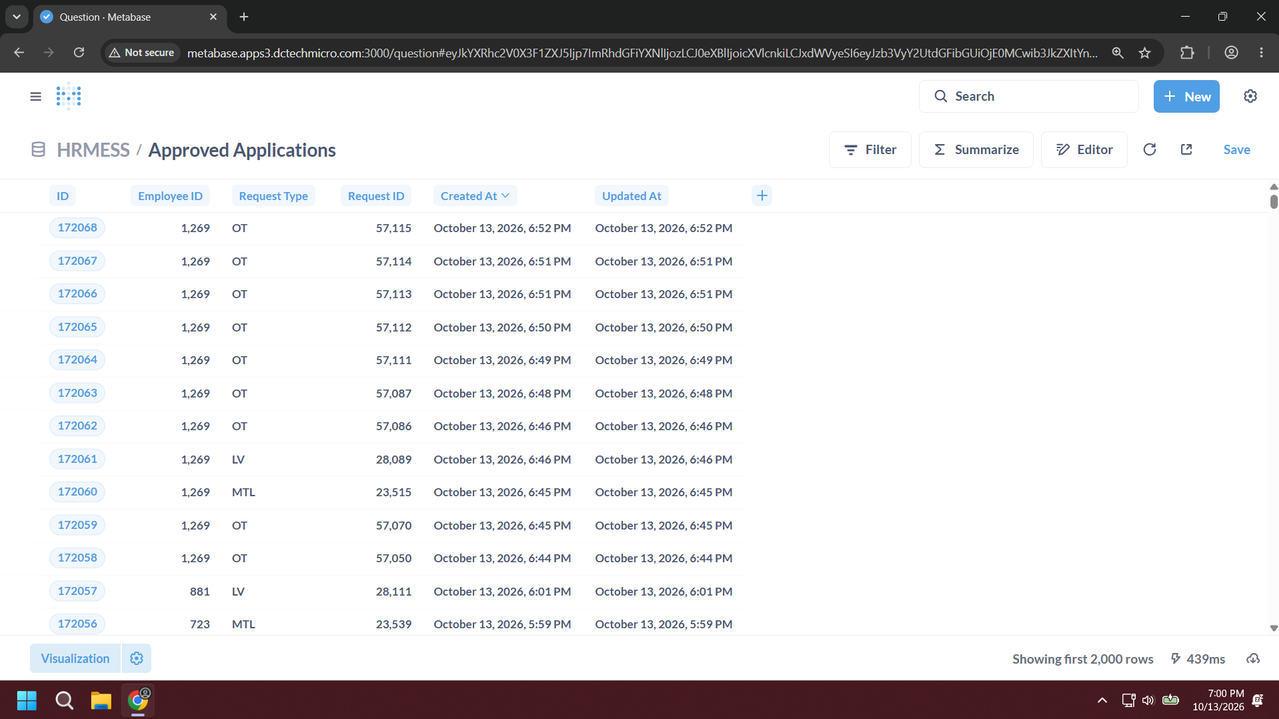Go to Metabase home via logo
The width and height of the screenshot is (1279, 719).
coord(69,96)
